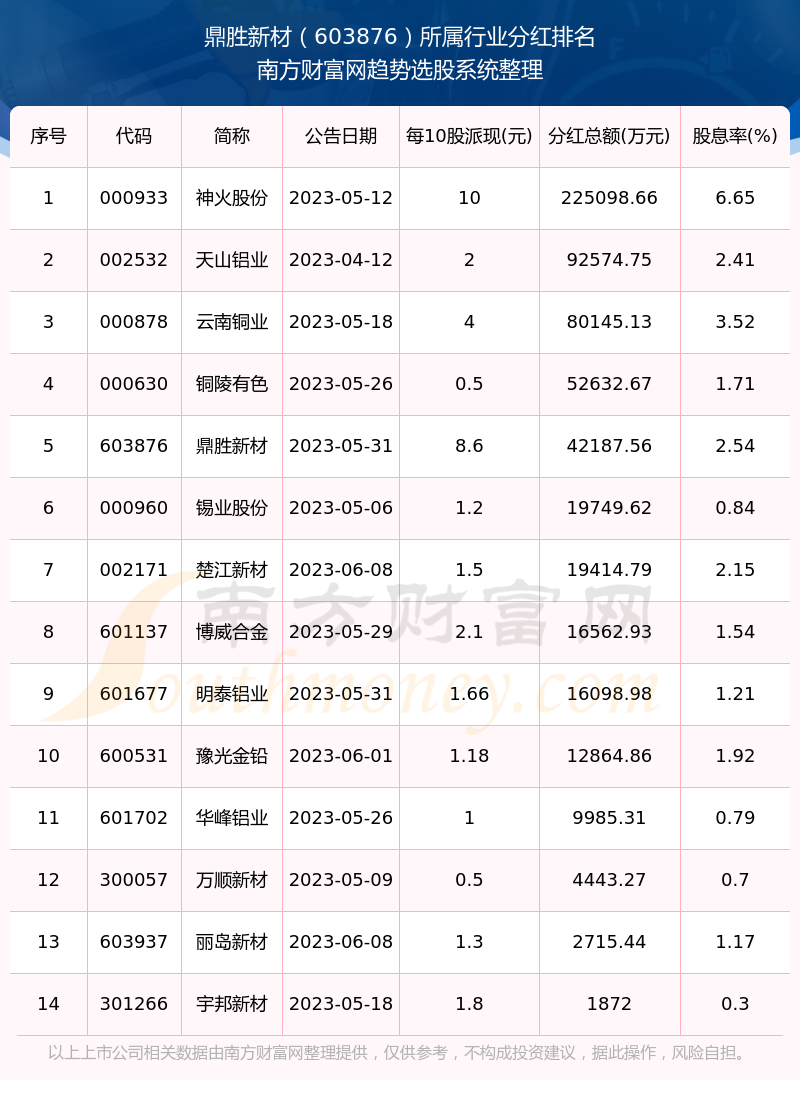Select stock code 601137
The height and width of the screenshot is (1102, 800).
click(134, 632)
